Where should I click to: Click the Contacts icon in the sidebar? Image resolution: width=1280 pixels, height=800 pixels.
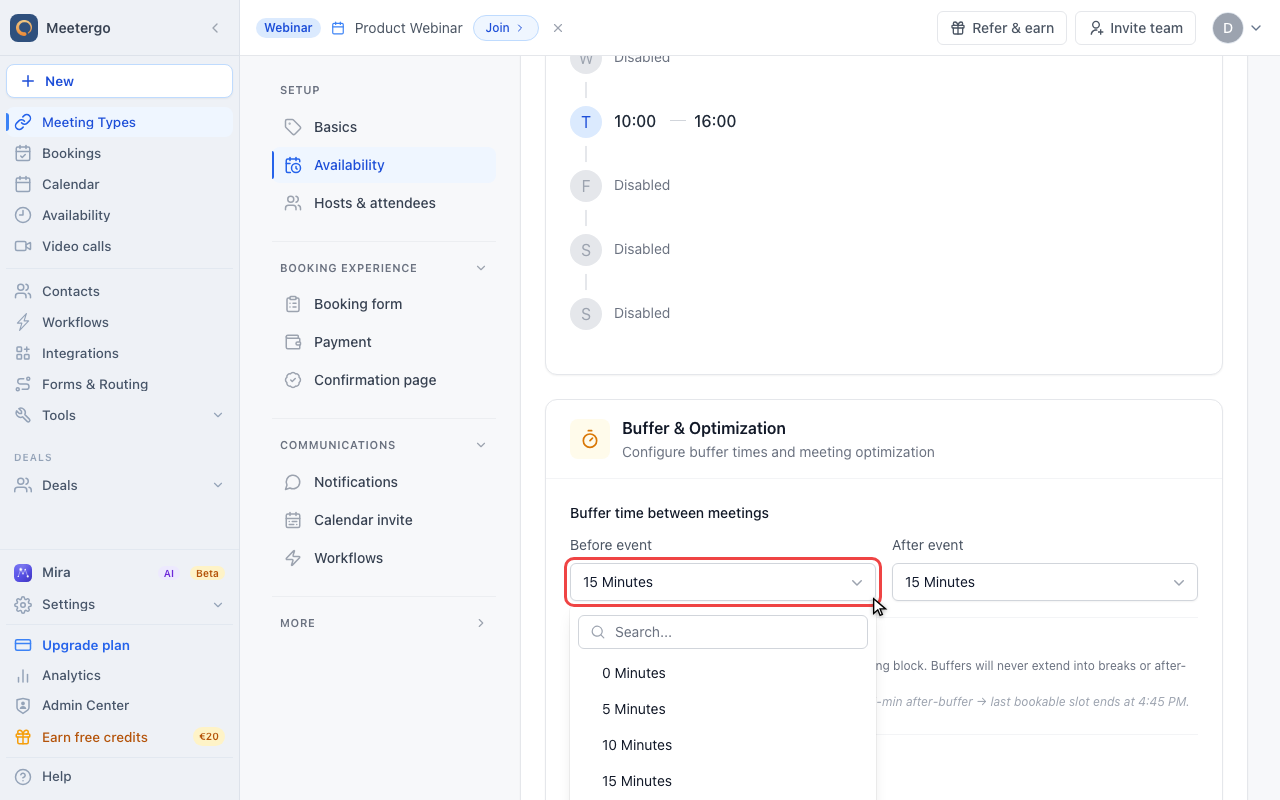pos(23,291)
